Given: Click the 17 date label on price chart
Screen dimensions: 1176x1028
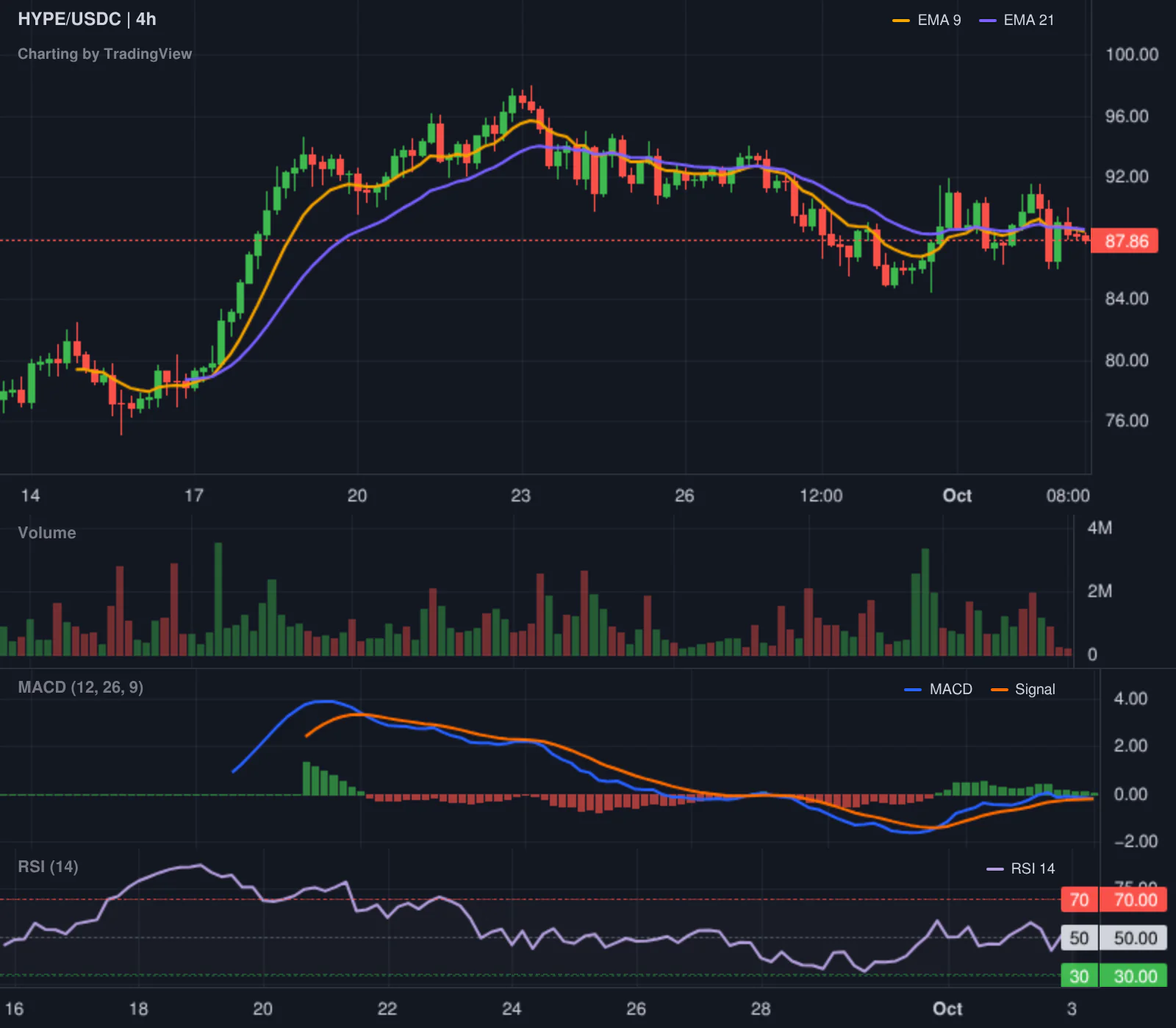Looking at the screenshot, I should [193, 496].
